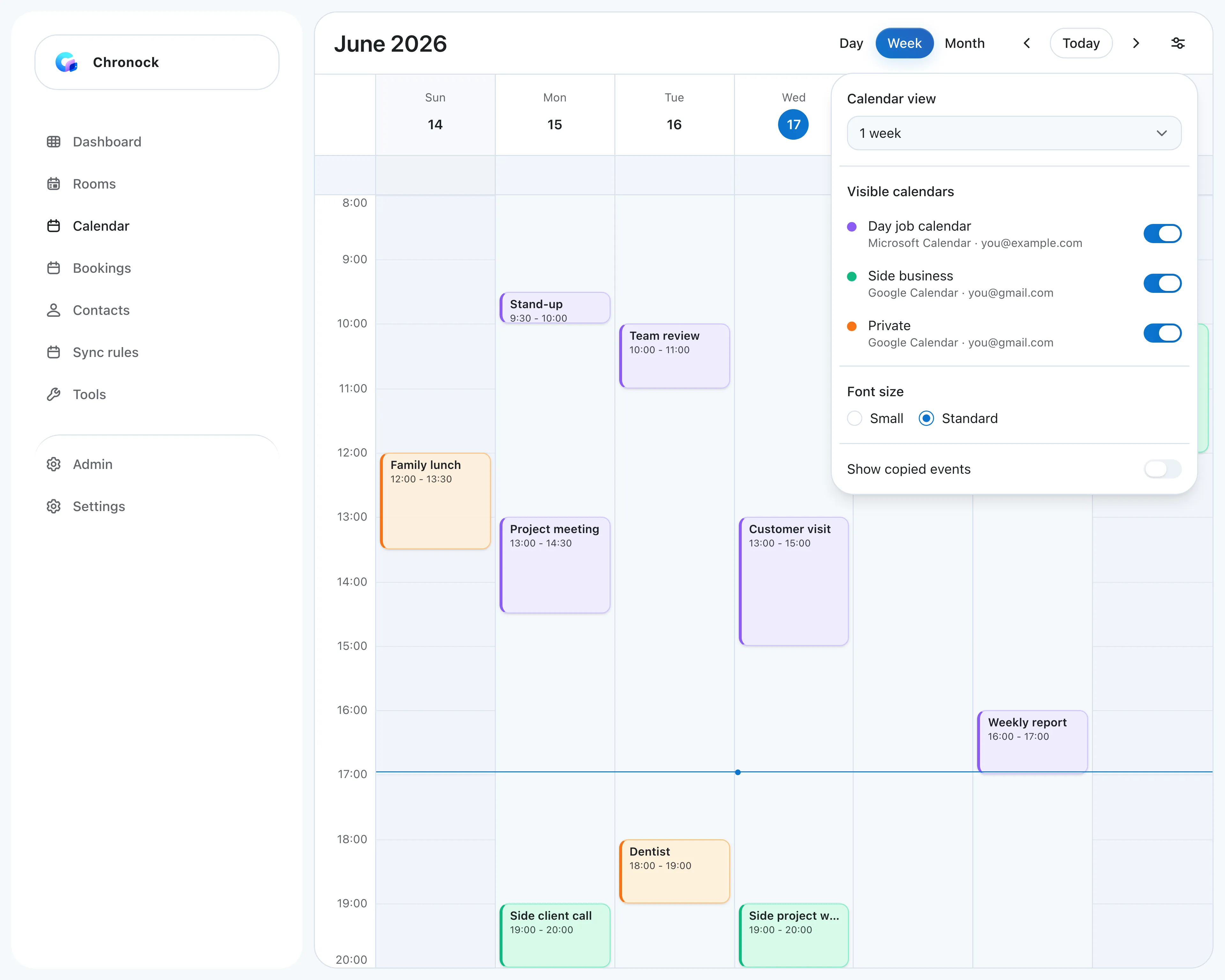Viewport: 1225px width, 980px height.
Task: Click the Bookings sidebar icon
Action: pyautogui.click(x=53, y=268)
